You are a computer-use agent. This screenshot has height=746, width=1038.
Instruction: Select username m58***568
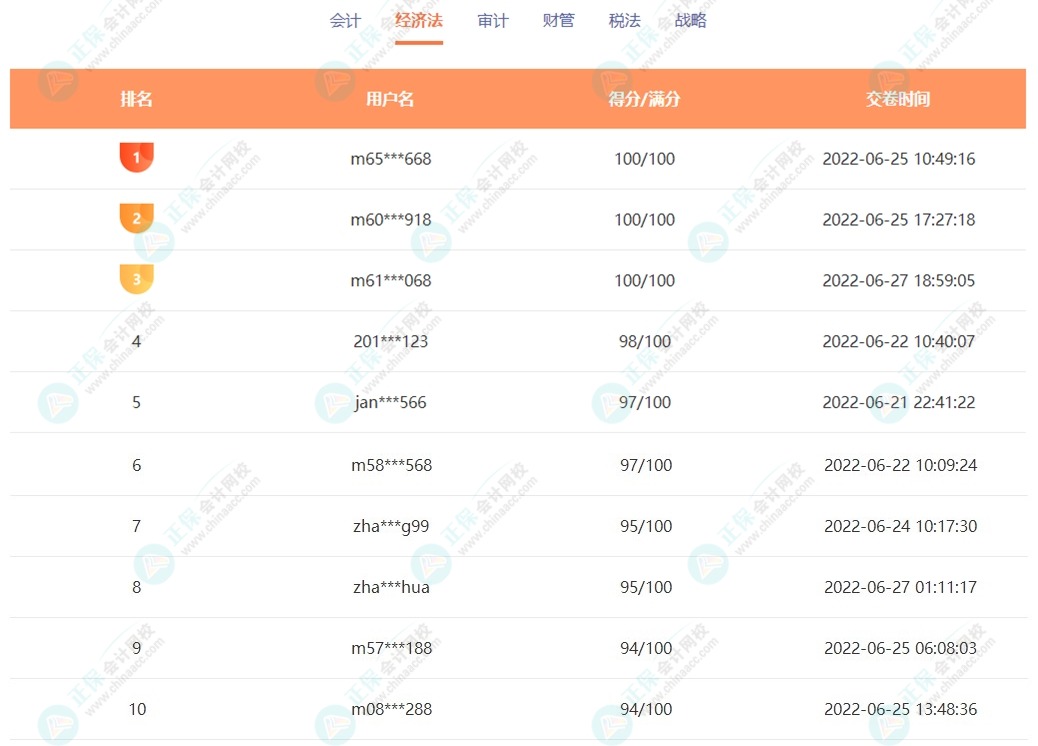click(x=391, y=465)
